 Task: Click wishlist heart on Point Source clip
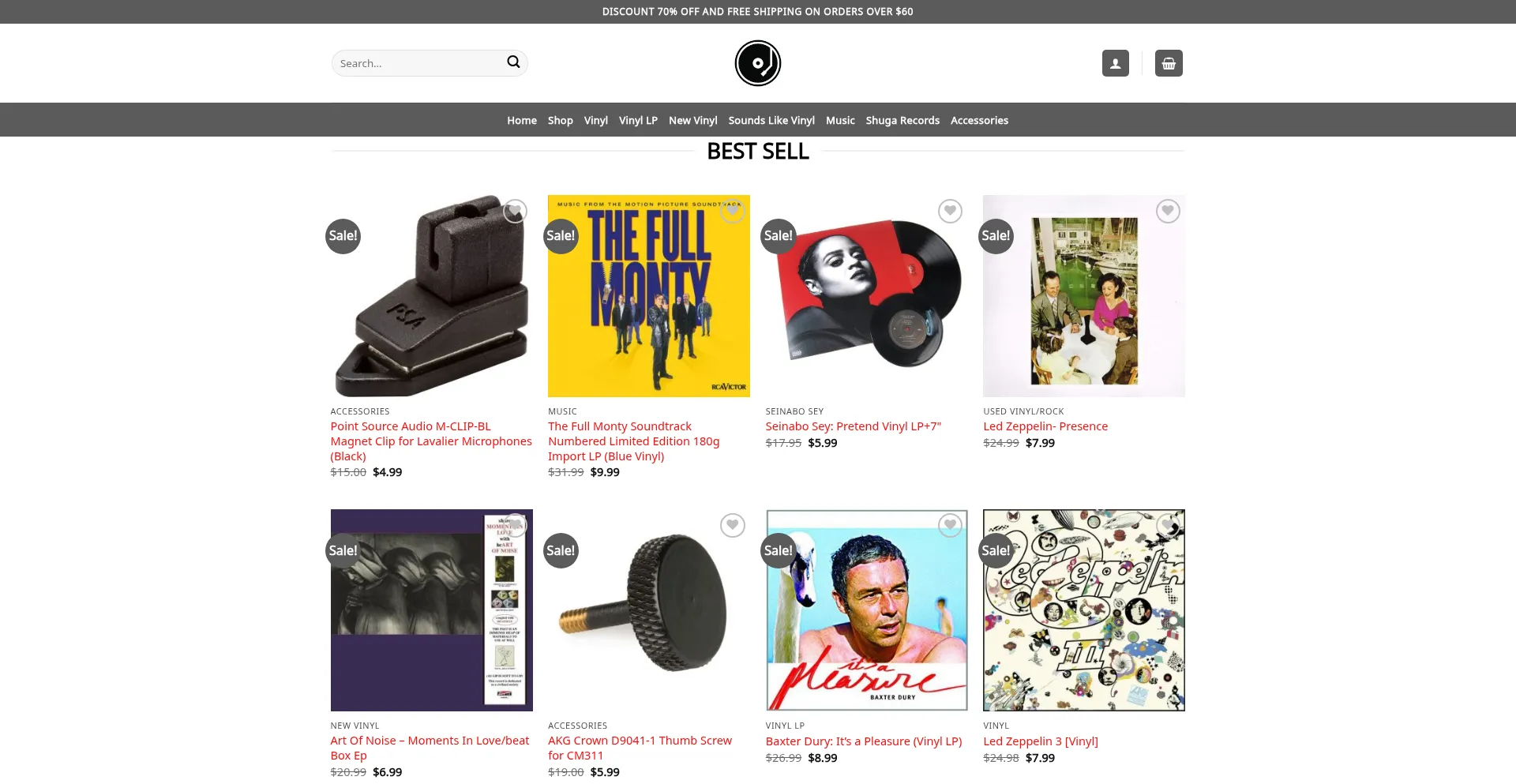point(515,211)
